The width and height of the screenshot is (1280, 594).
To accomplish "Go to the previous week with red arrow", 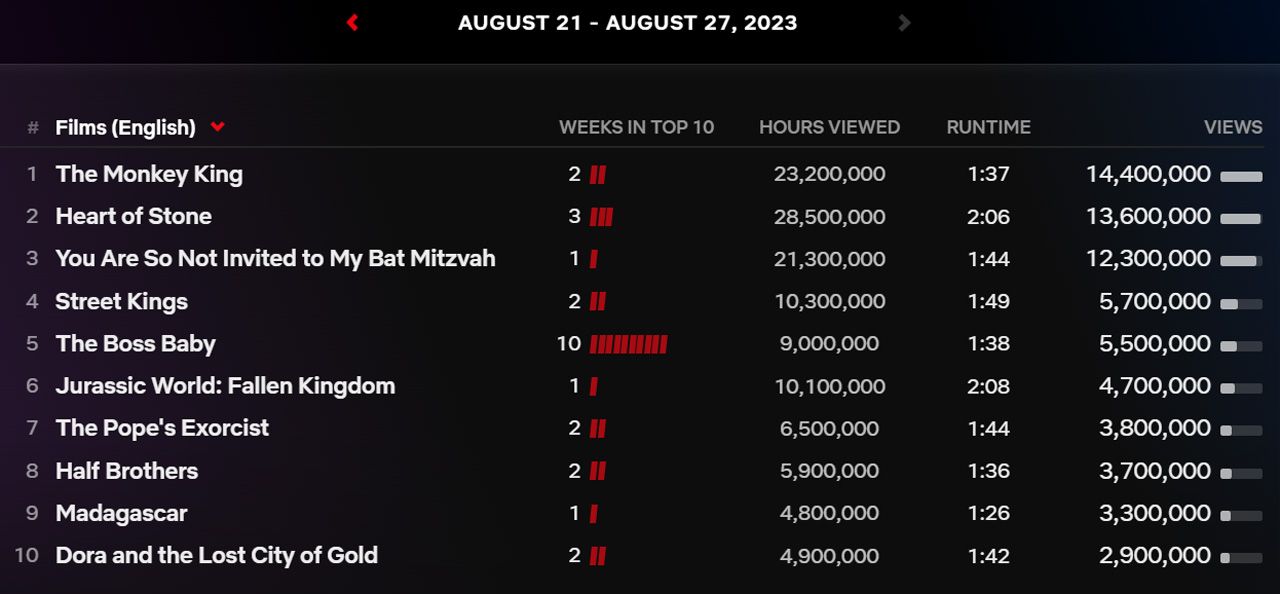I will [x=352, y=23].
